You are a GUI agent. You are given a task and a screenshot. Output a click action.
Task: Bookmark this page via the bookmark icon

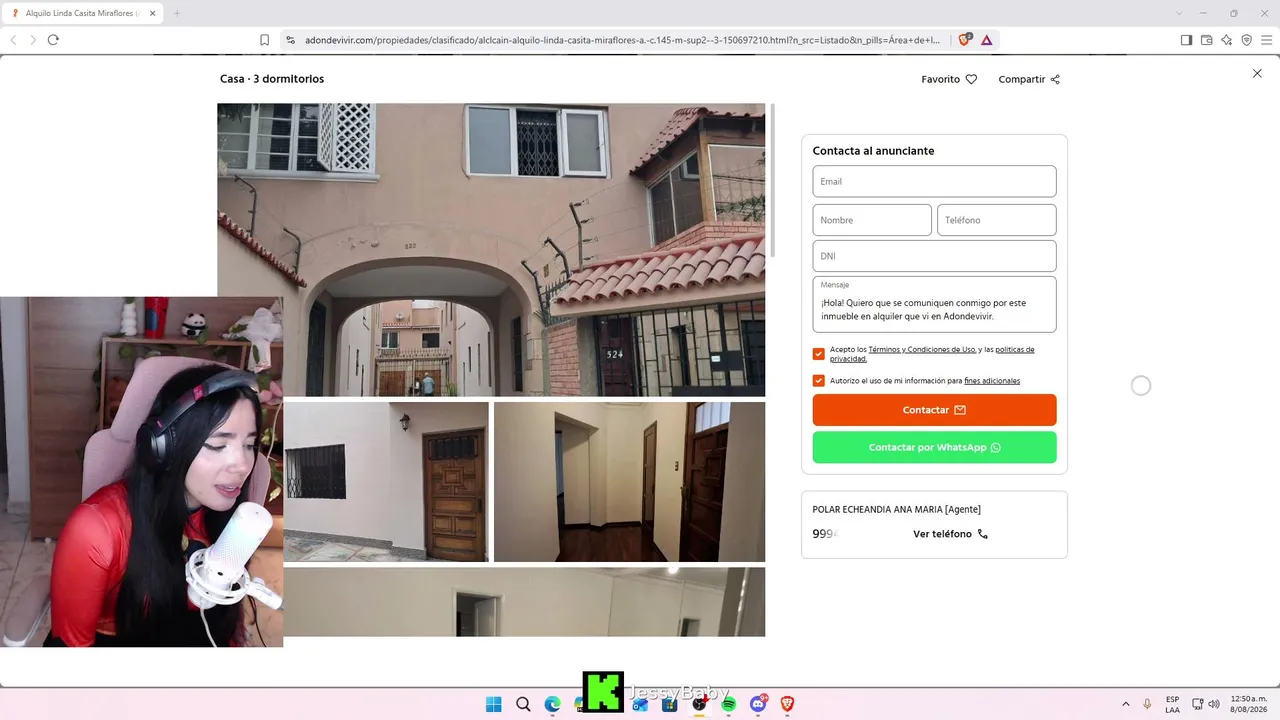tap(264, 40)
